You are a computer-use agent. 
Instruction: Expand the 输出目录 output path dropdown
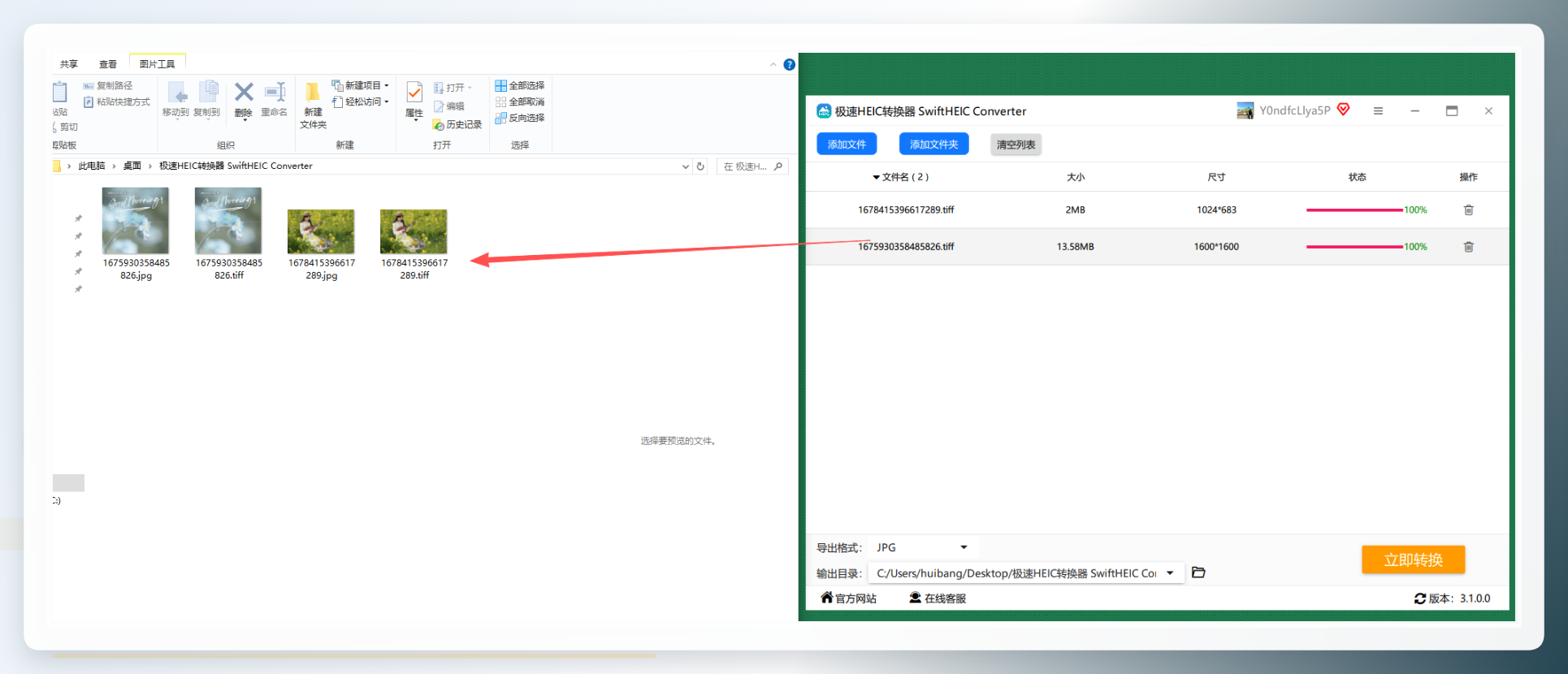[1170, 573]
